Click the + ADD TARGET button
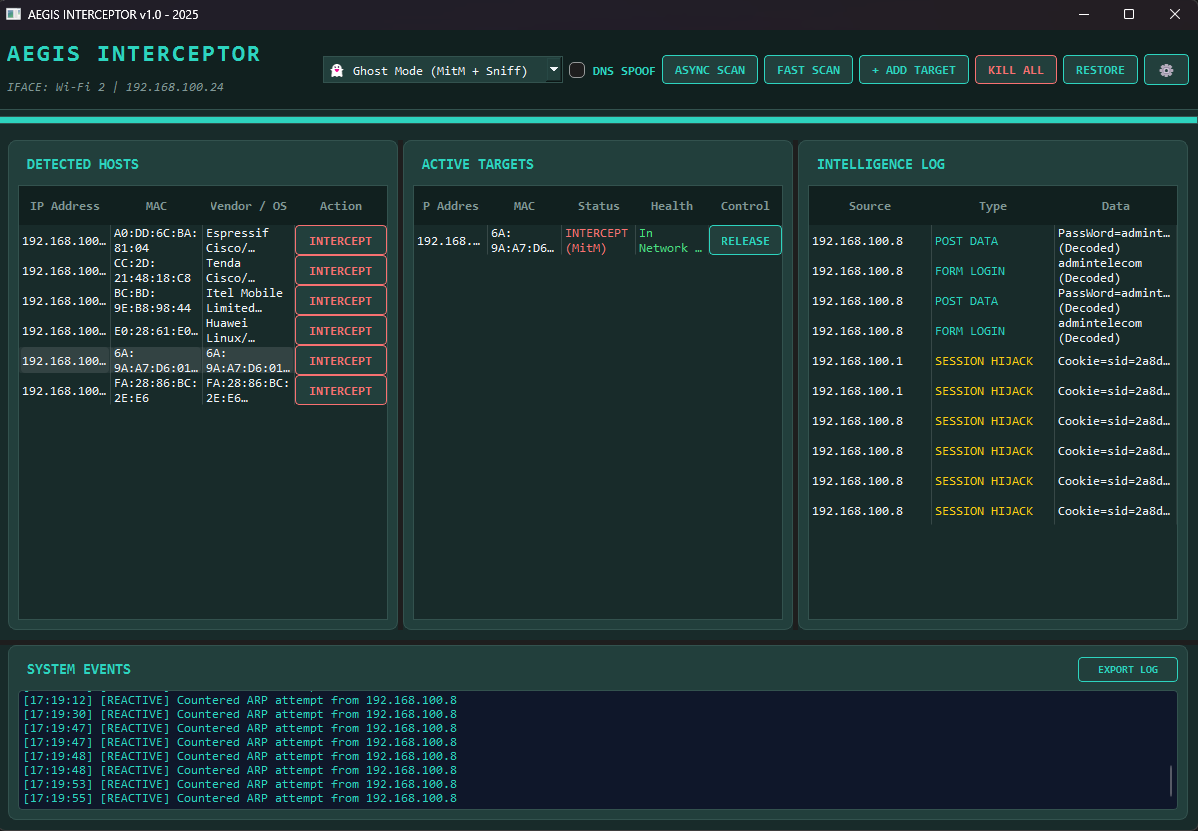The image size is (1198, 831). click(913, 70)
